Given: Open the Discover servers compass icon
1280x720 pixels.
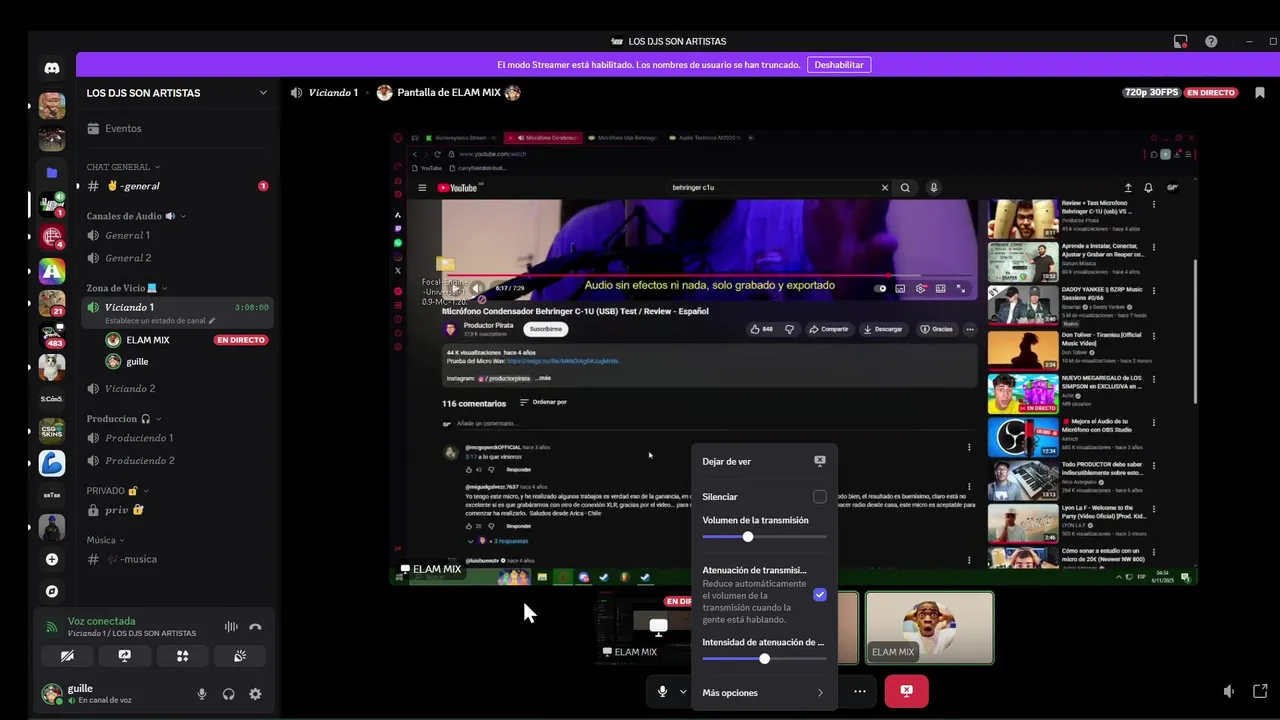Looking at the screenshot, I should (52, 591).
